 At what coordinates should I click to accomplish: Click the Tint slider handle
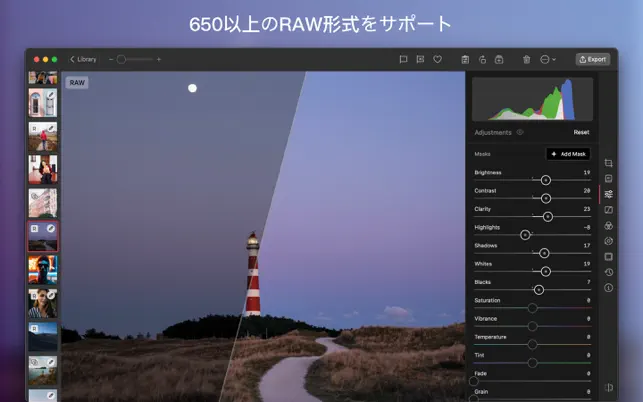532,363
